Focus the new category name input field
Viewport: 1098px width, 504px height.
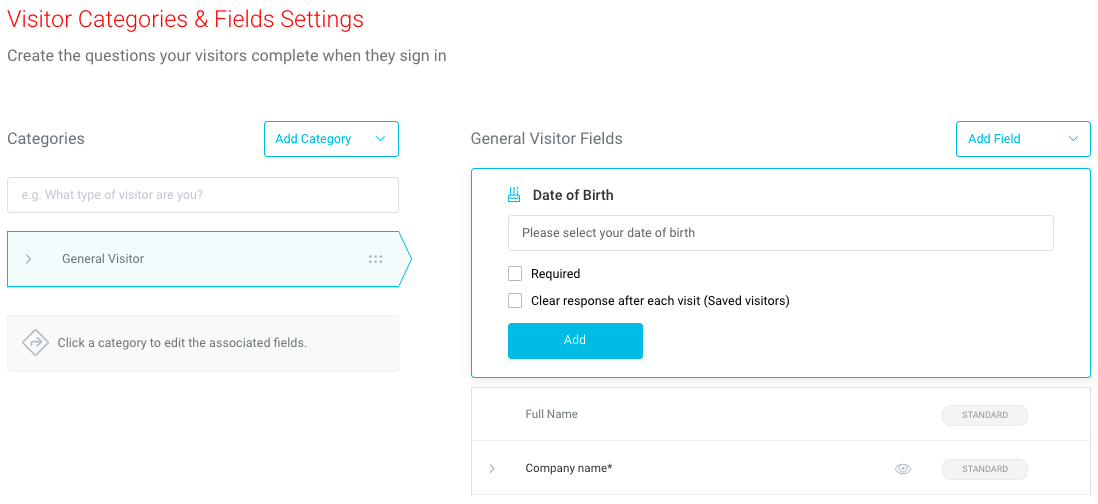(203, 195)
